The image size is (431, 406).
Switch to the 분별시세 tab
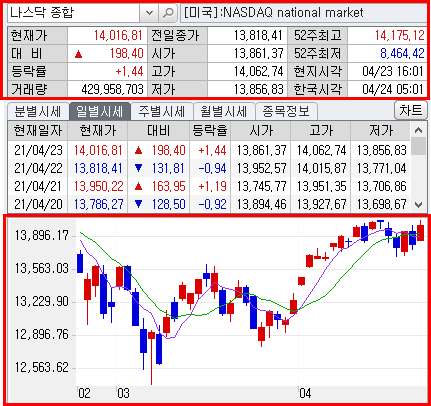(x=38, y=111)
